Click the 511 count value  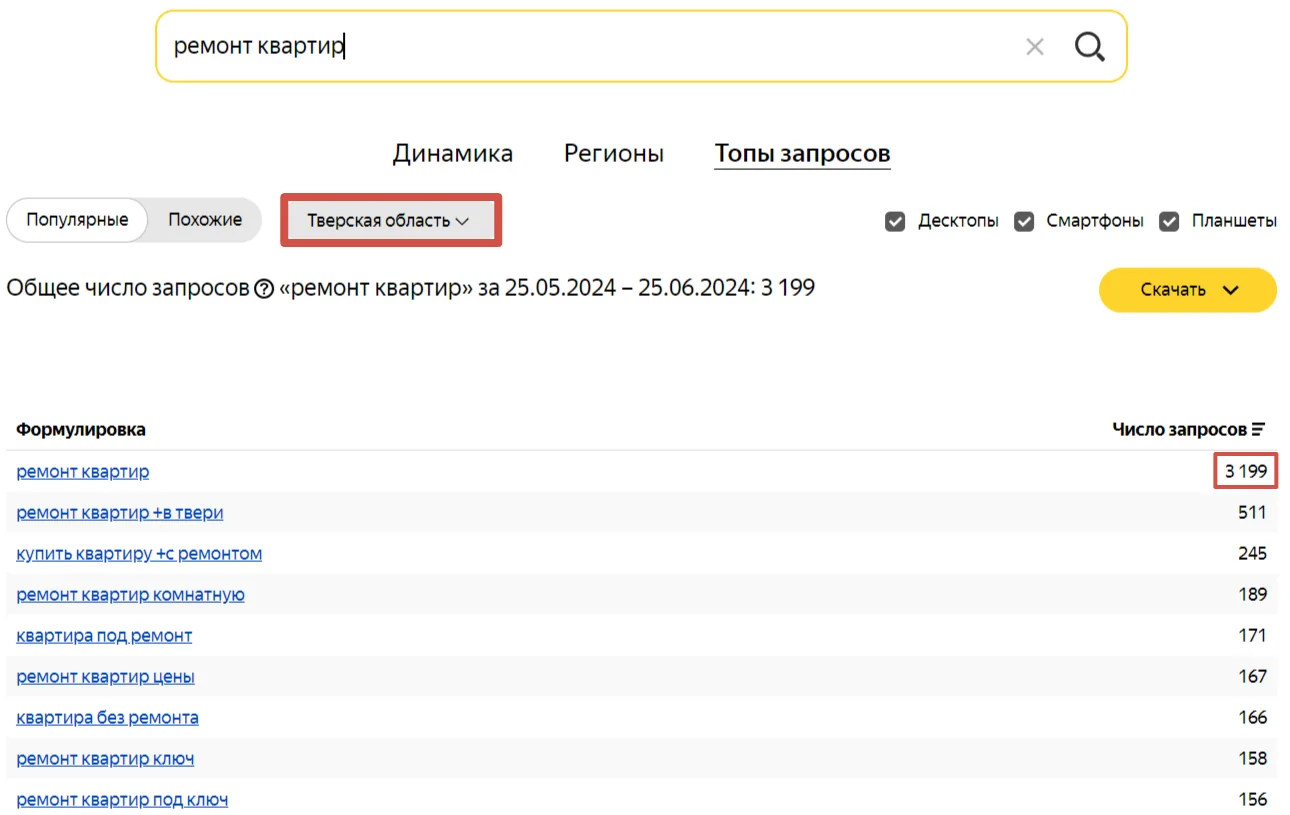click(x=1252, y=513)
